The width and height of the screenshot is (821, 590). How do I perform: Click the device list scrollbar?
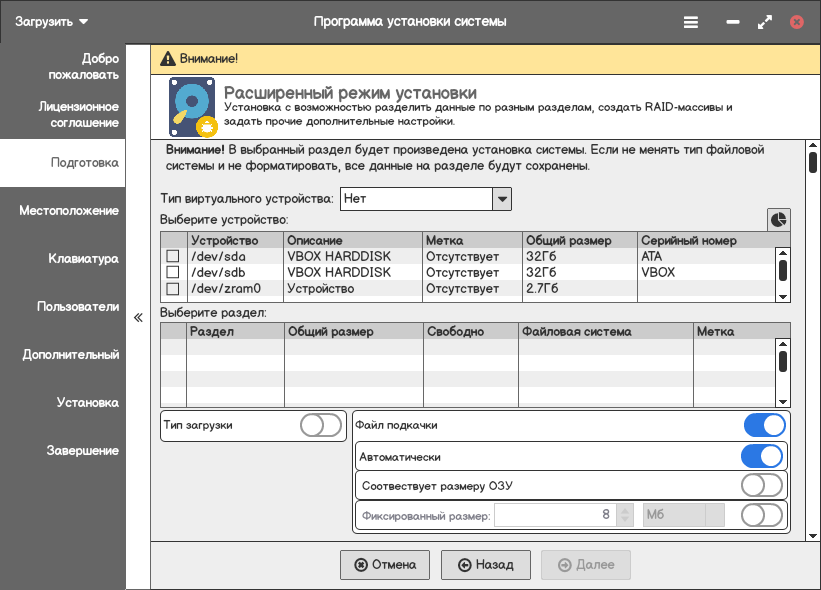pyautogui.click(x=783, y=270)
